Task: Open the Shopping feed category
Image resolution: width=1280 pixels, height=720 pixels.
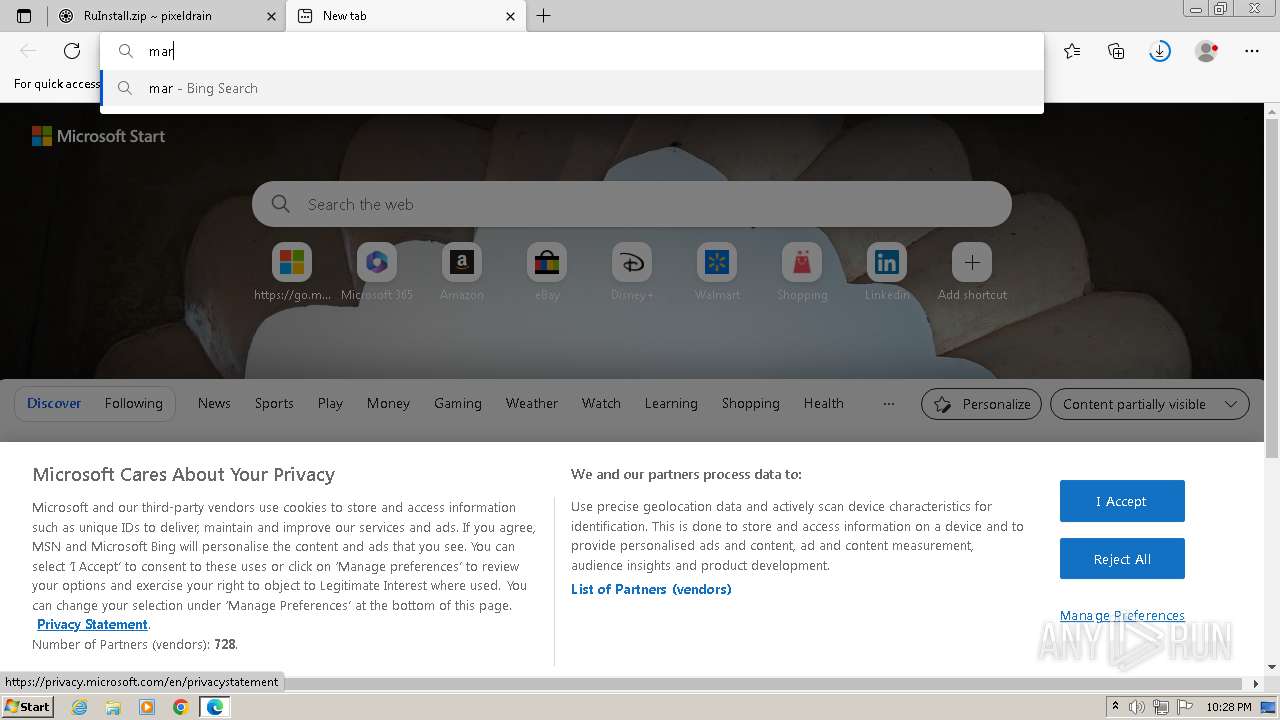Action: [751, 403]
